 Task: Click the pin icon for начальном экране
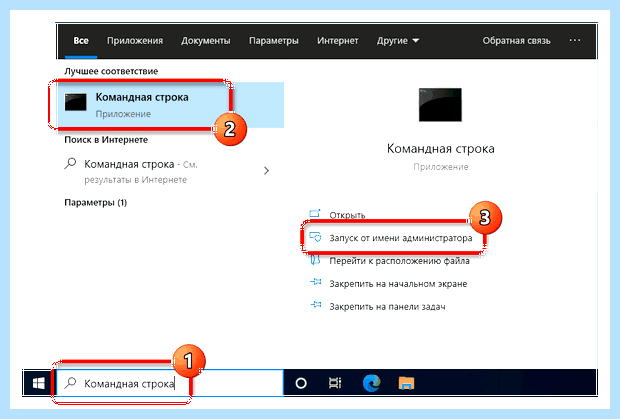pos(316,282)
